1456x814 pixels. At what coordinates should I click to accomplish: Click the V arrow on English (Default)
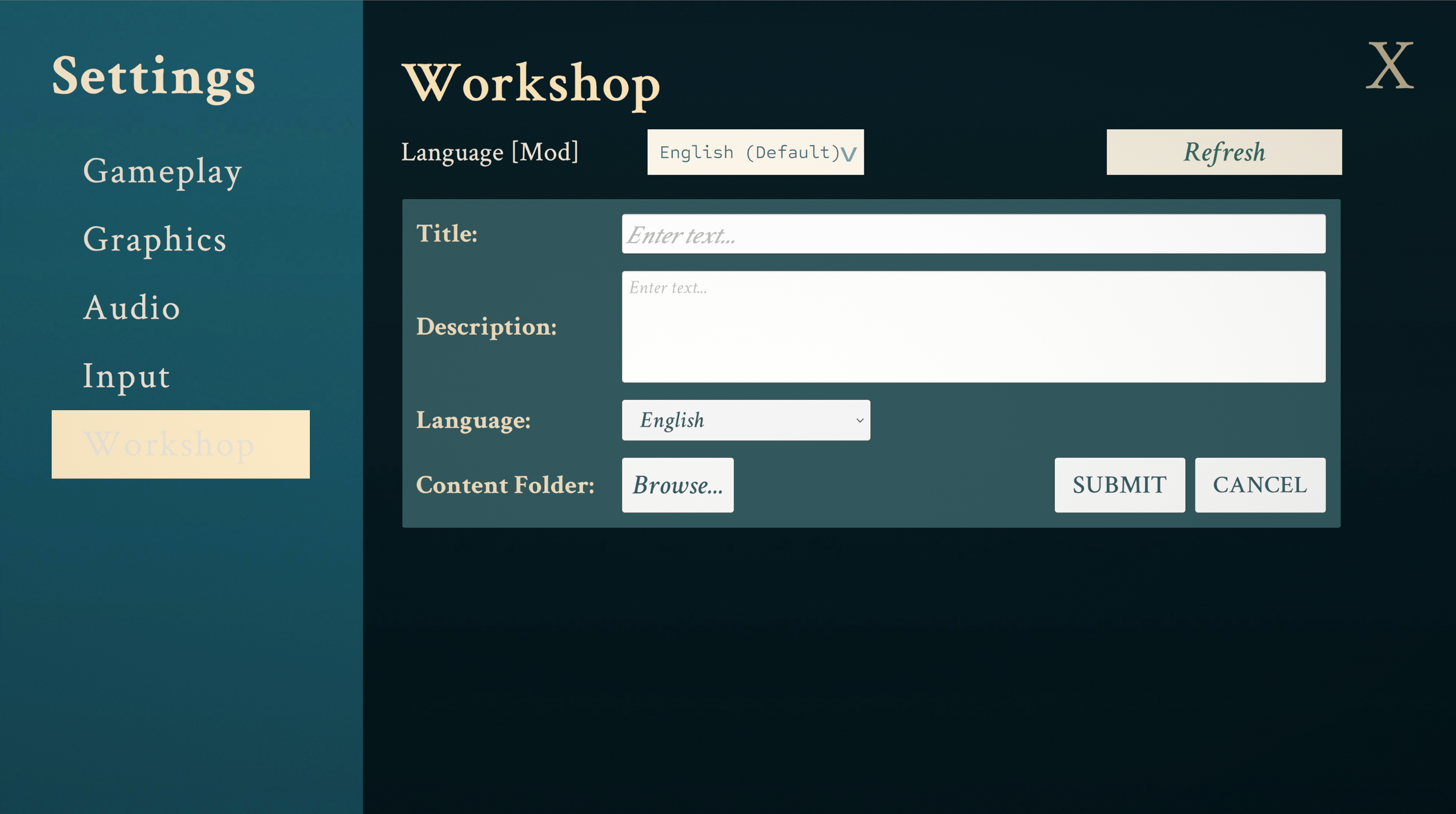[849, 154]
